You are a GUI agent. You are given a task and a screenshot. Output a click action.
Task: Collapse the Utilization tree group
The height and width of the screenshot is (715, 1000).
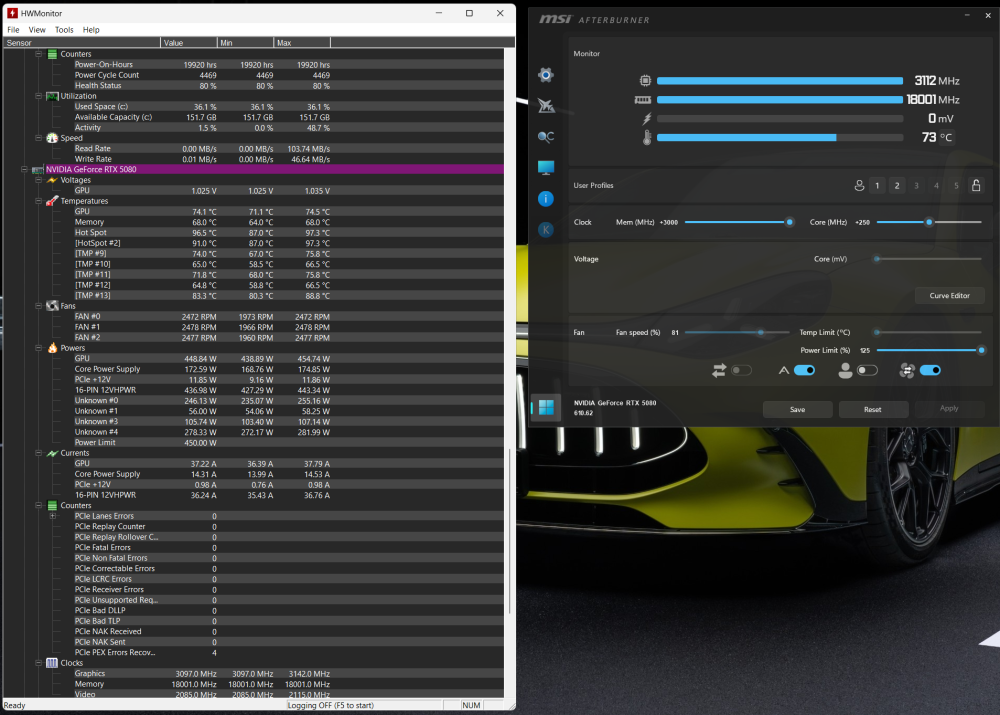coord(38,96)
